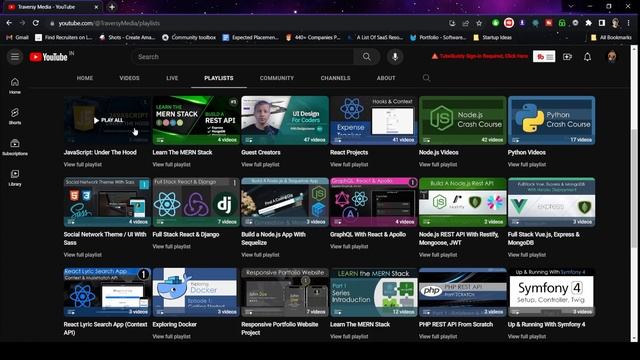
Task: Switch to the COMMUNITY tab
Action: pyautogui.click(x=277, y=78)
